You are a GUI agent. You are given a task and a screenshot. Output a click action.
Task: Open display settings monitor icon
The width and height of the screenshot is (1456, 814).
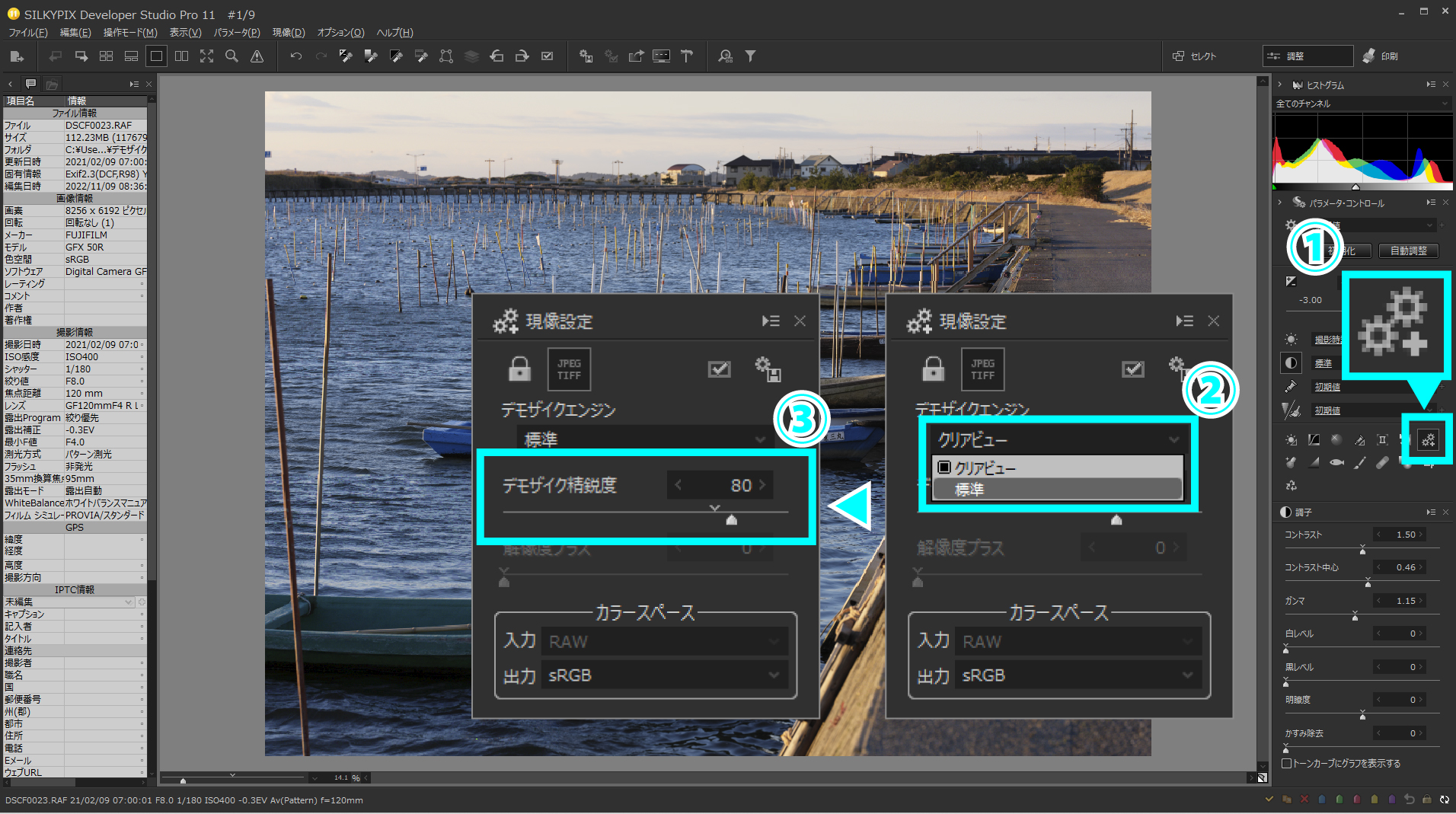click(x=661, y=56)
